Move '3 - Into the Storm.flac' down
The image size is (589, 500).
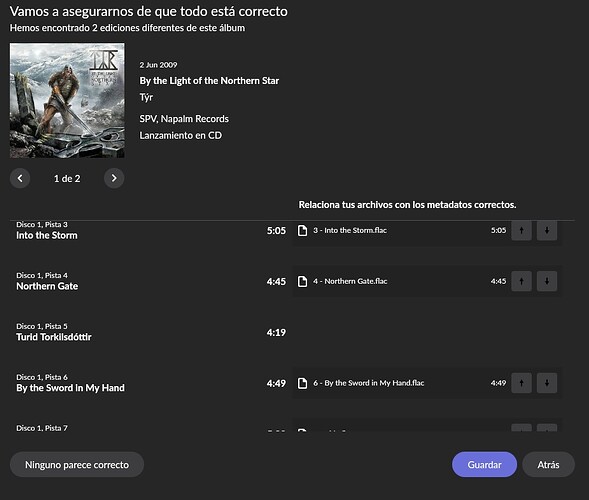(547, 230)
